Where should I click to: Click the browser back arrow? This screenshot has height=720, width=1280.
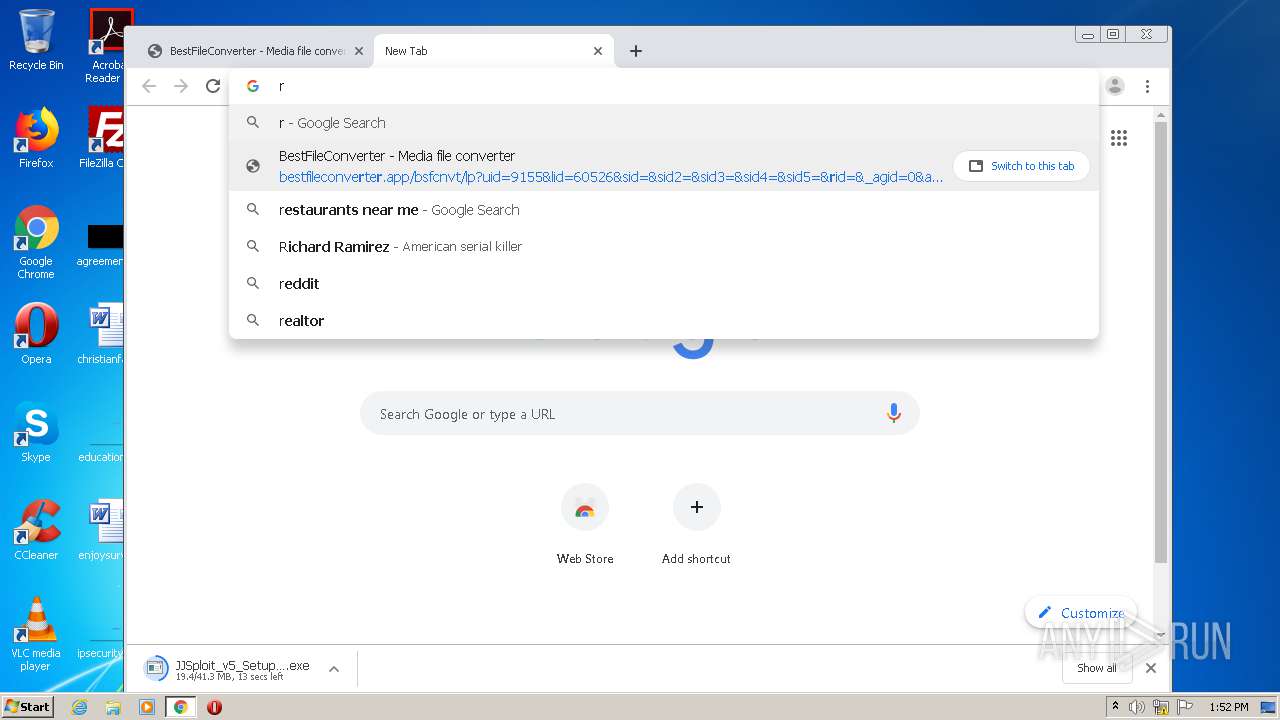click(149, 86)
